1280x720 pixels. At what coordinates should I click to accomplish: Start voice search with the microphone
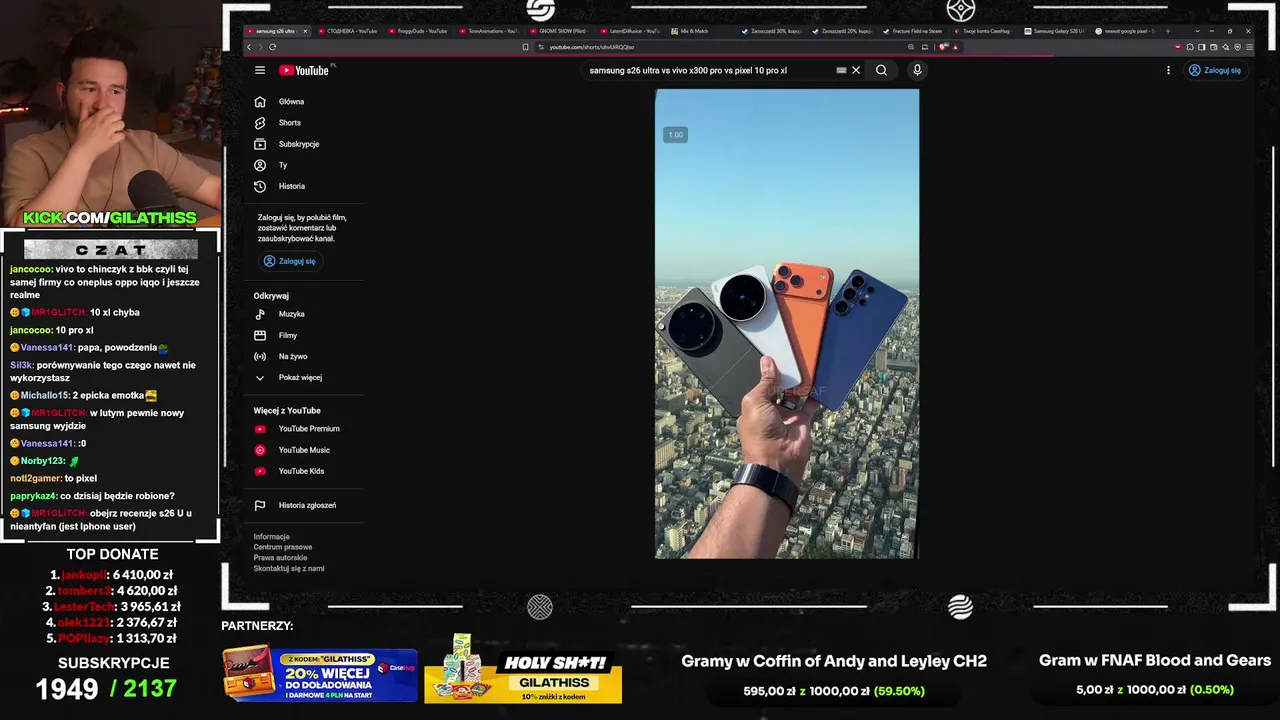[x=917, y=70]
